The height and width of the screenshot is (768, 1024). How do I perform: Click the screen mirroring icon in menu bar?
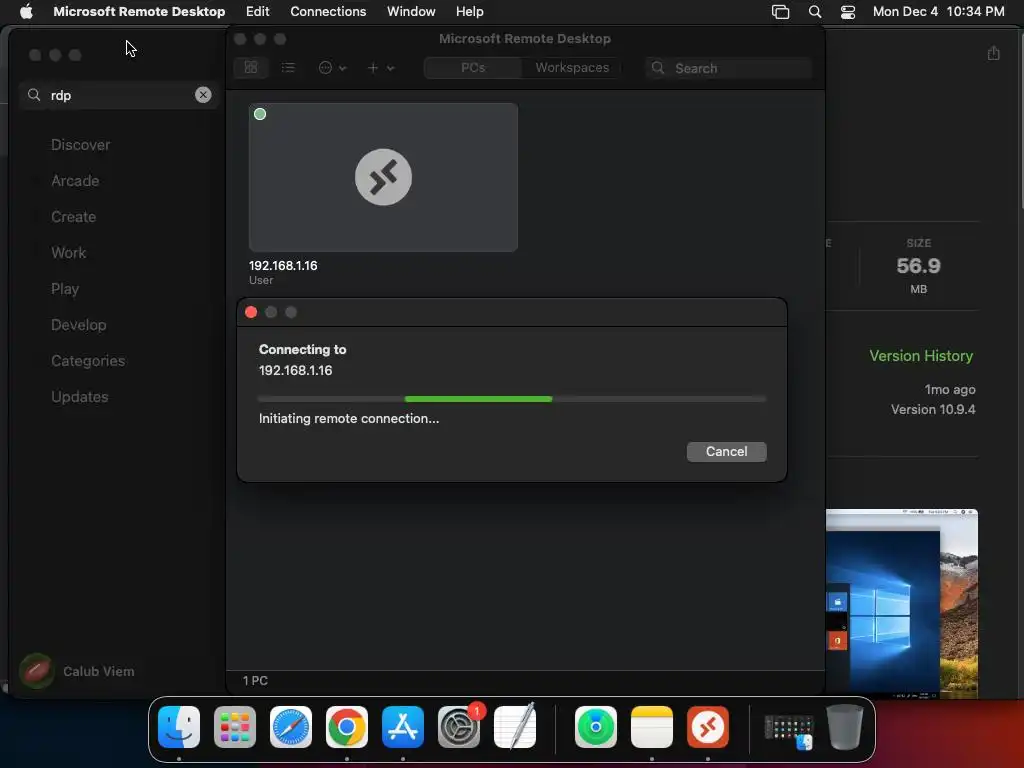[x=780, y=12]
